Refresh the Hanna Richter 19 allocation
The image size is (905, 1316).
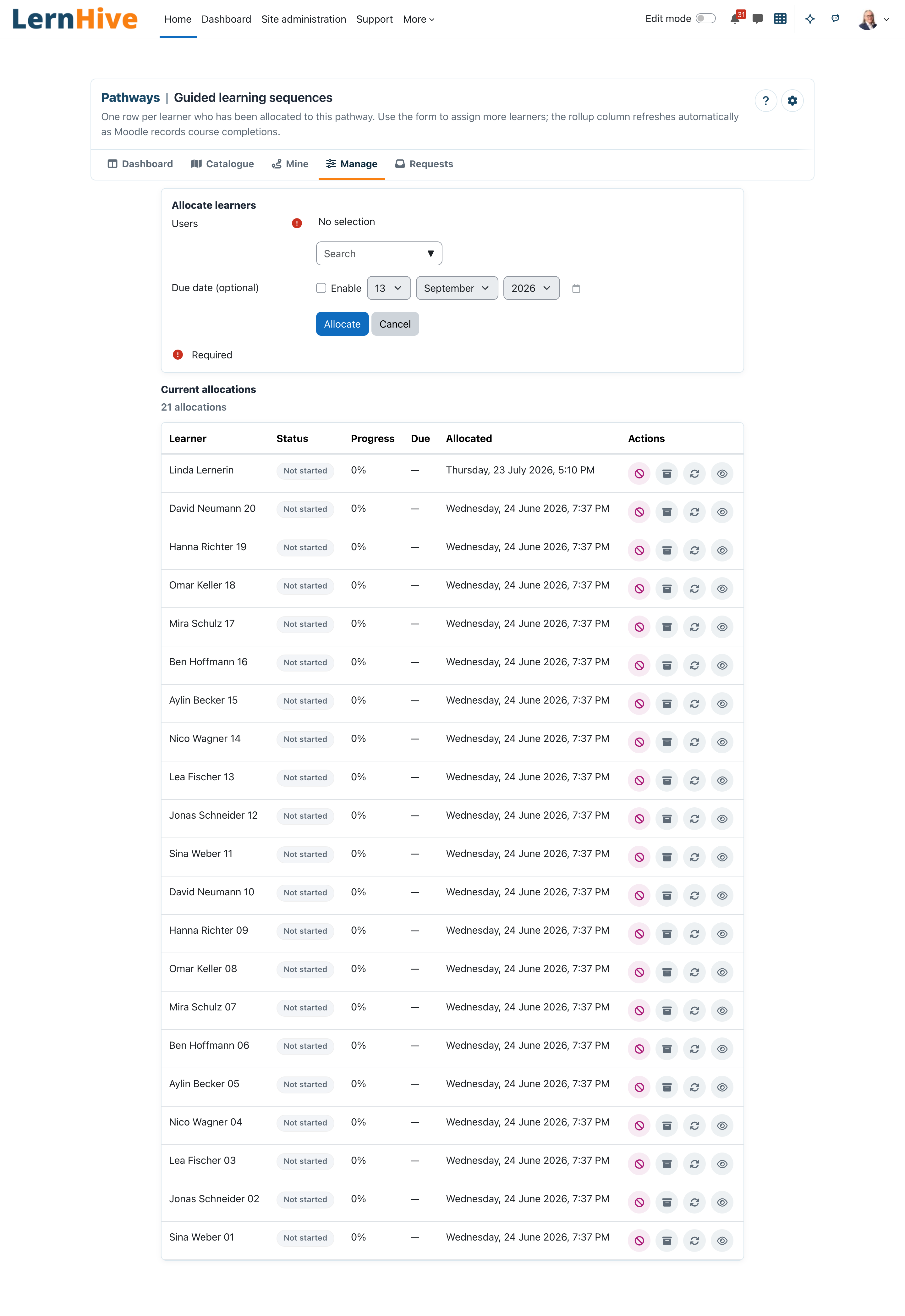coord(695,550)
